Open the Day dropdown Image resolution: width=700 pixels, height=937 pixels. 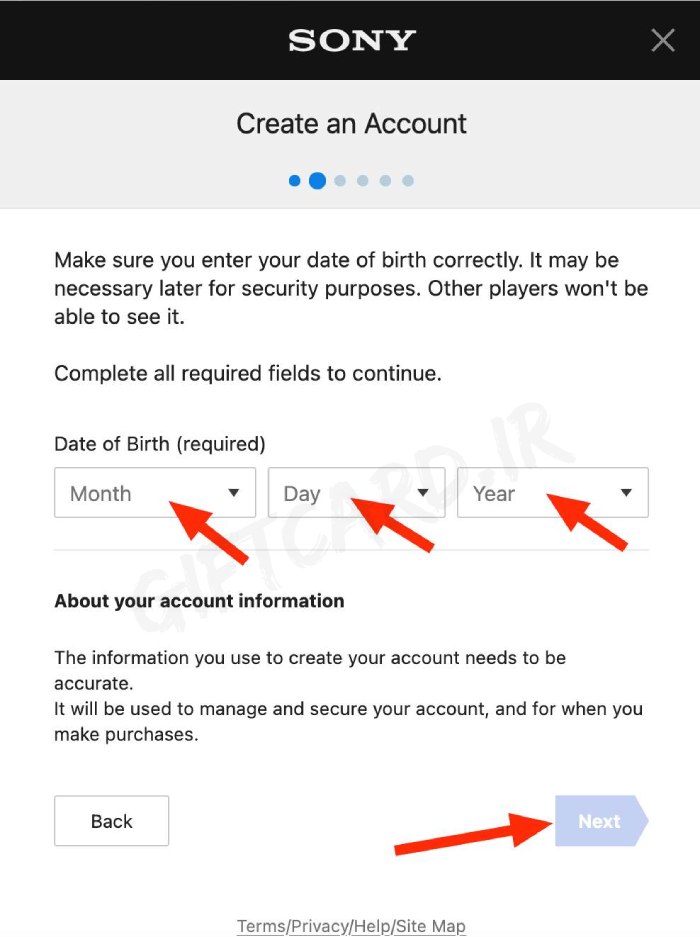356,492
